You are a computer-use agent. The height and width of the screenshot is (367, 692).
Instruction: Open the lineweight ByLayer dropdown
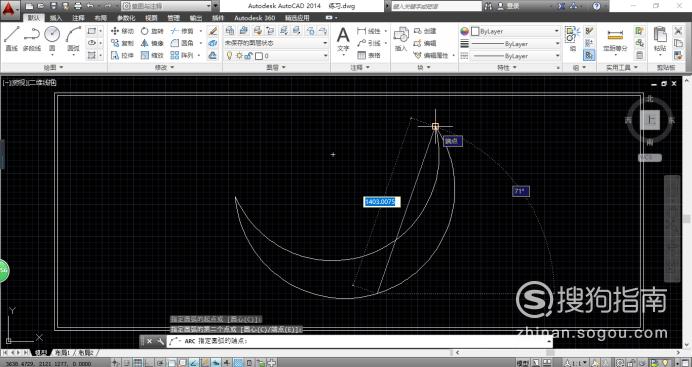tap(515, 44)
